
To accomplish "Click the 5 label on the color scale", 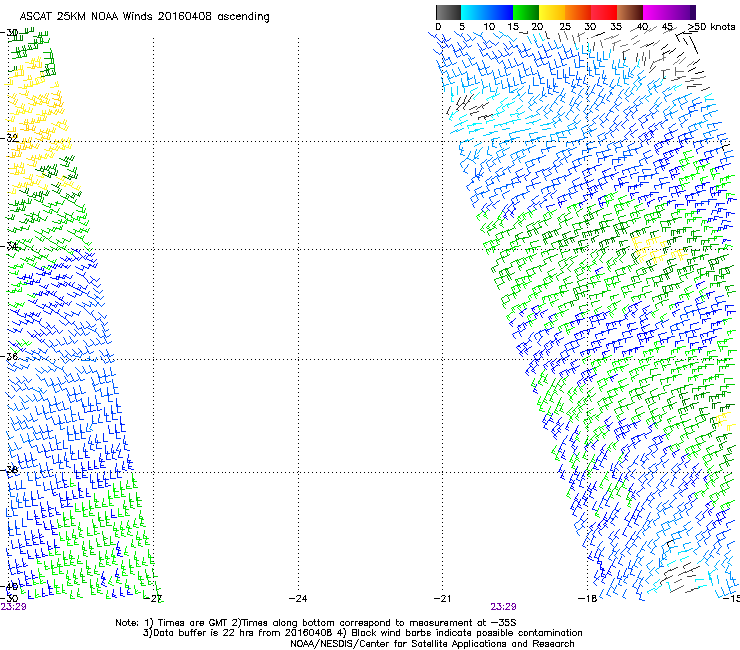I will [x=462, y=27].
